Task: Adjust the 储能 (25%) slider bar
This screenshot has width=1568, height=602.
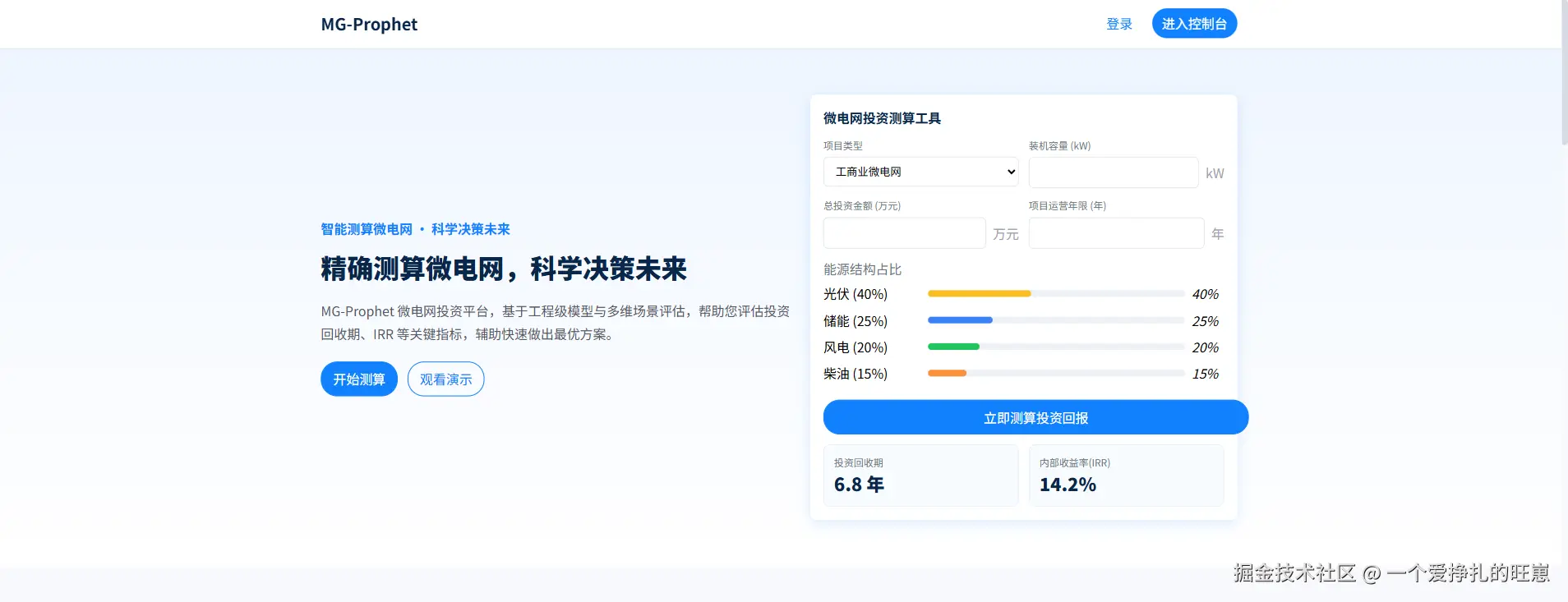Action: tap(1056, 320)
